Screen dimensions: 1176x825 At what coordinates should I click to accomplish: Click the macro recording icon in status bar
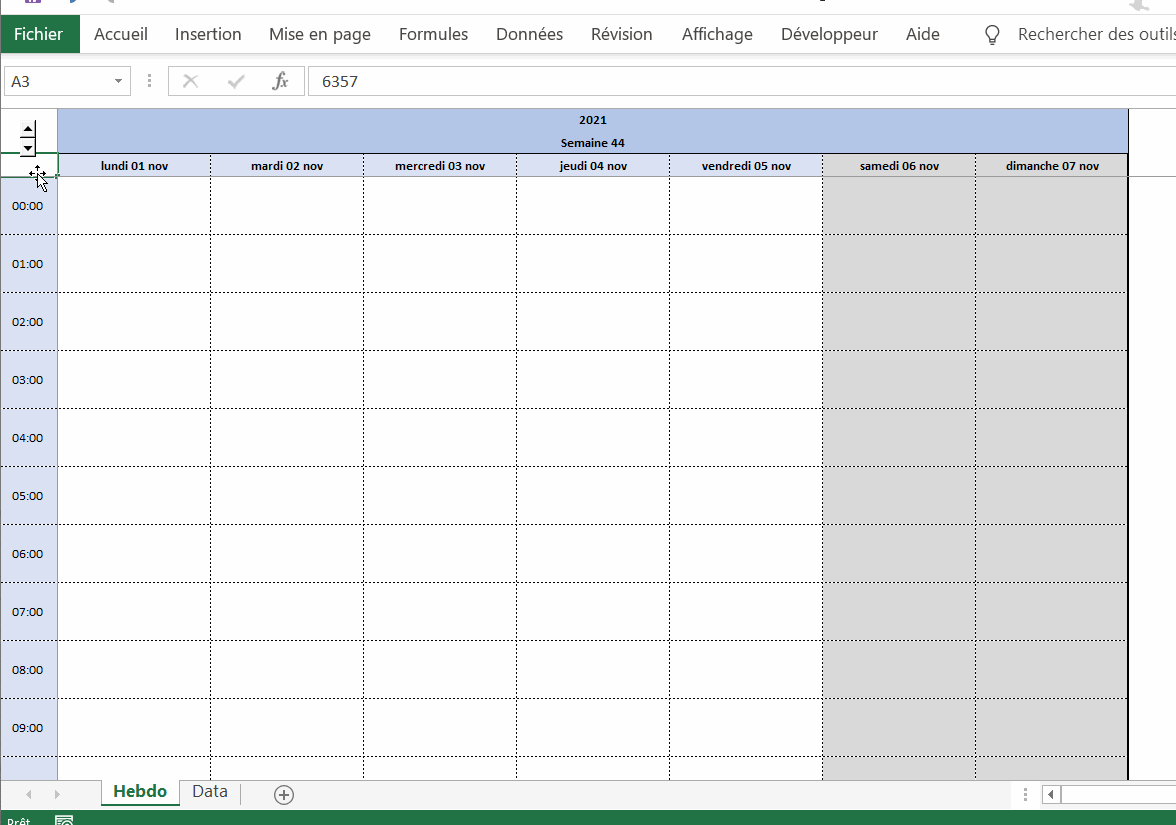click(64, 821)
